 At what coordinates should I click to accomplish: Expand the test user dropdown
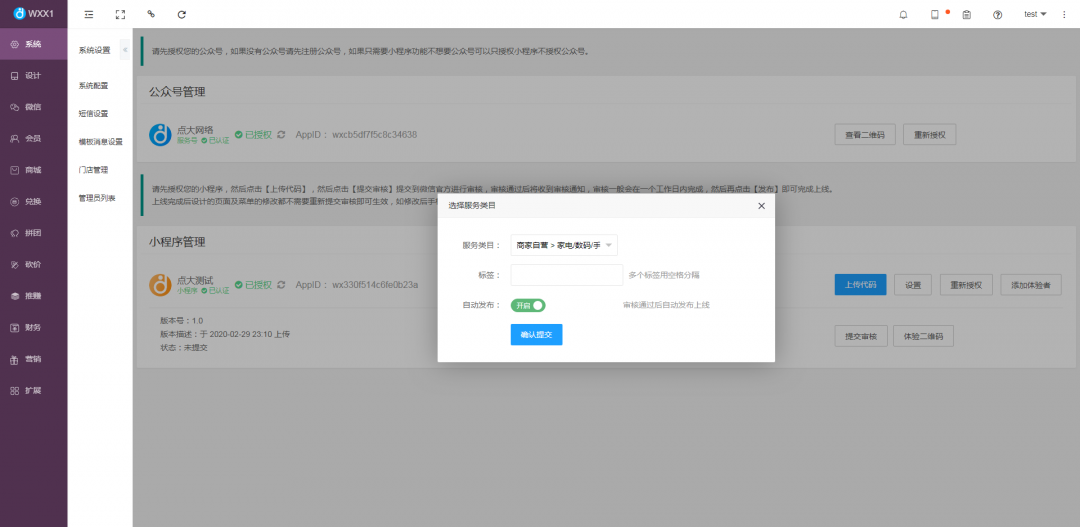click(1035, 14)
